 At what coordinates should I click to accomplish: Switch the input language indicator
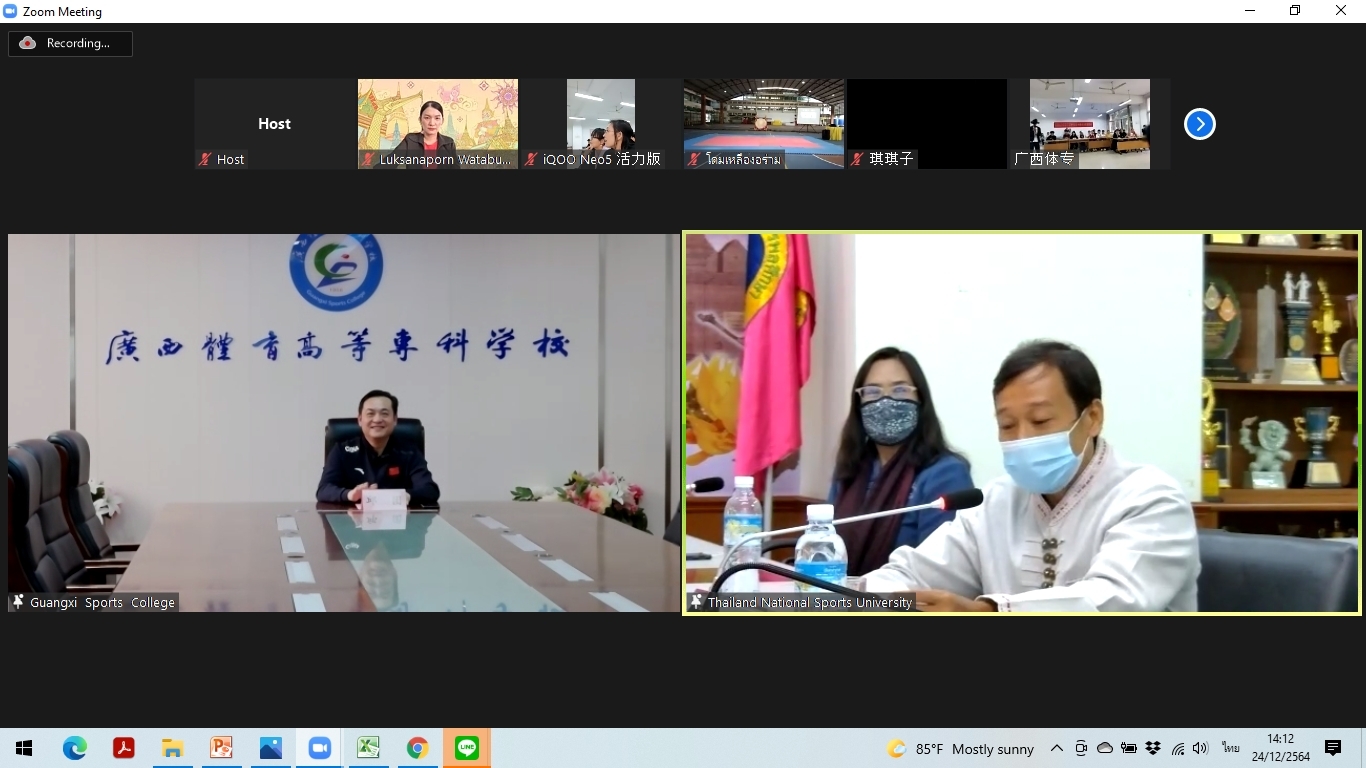click(1230, 749)
